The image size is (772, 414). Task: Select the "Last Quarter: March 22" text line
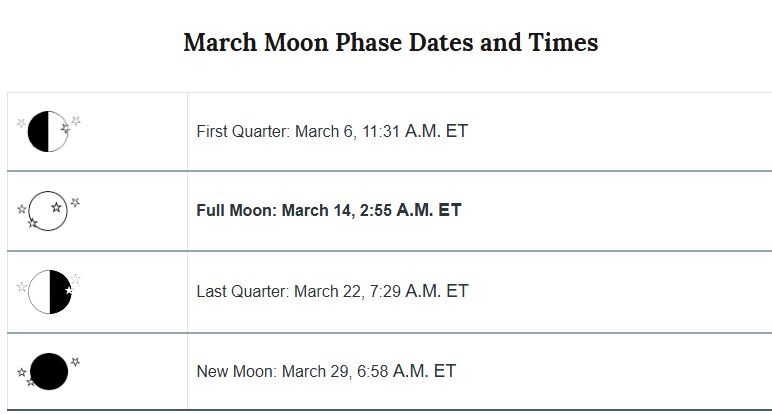pos(279,291)
